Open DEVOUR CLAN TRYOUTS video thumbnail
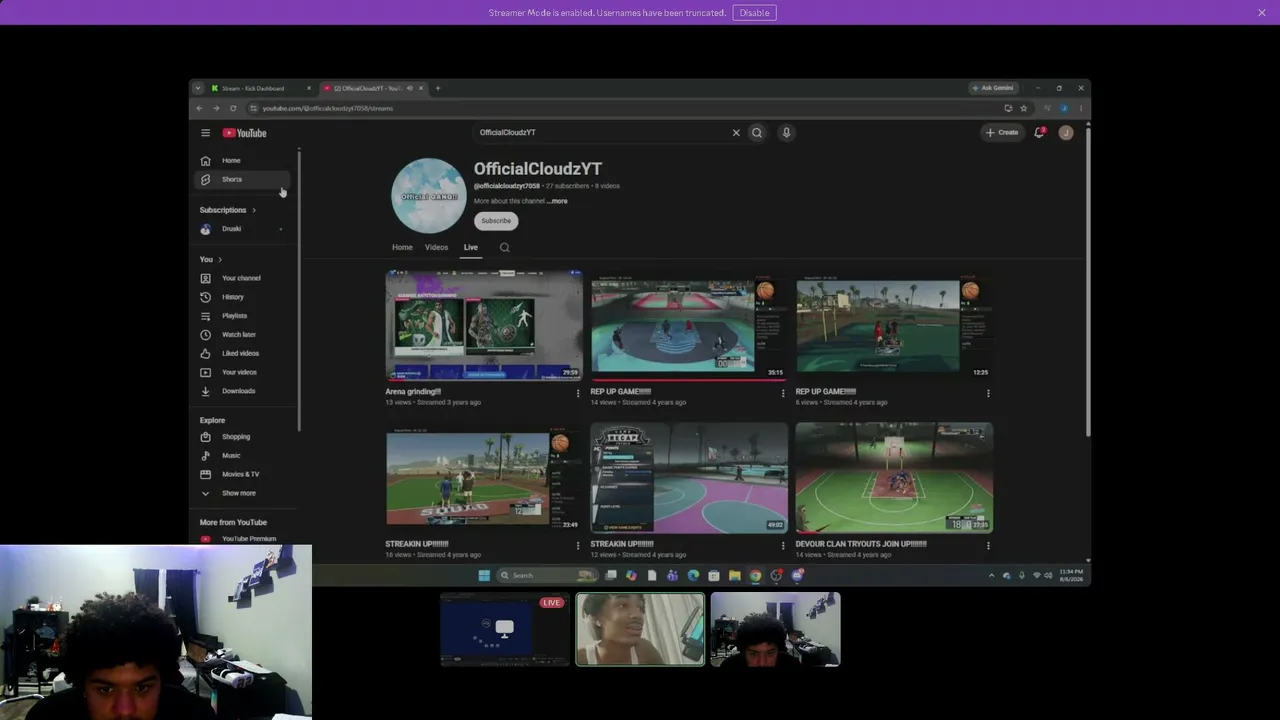Image resolution: width=1280 pixels, height=720 pixels. (894, 477)
